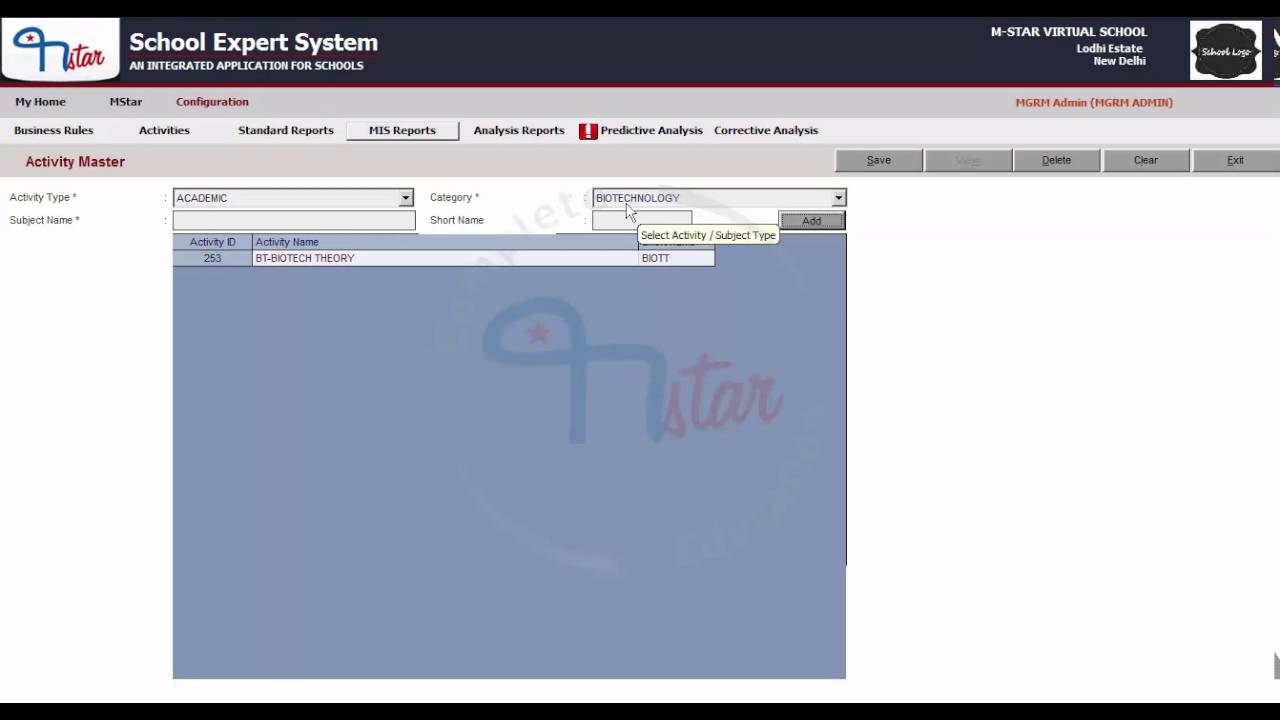
Task: Click the Clear button
Action: (1146, 160)
